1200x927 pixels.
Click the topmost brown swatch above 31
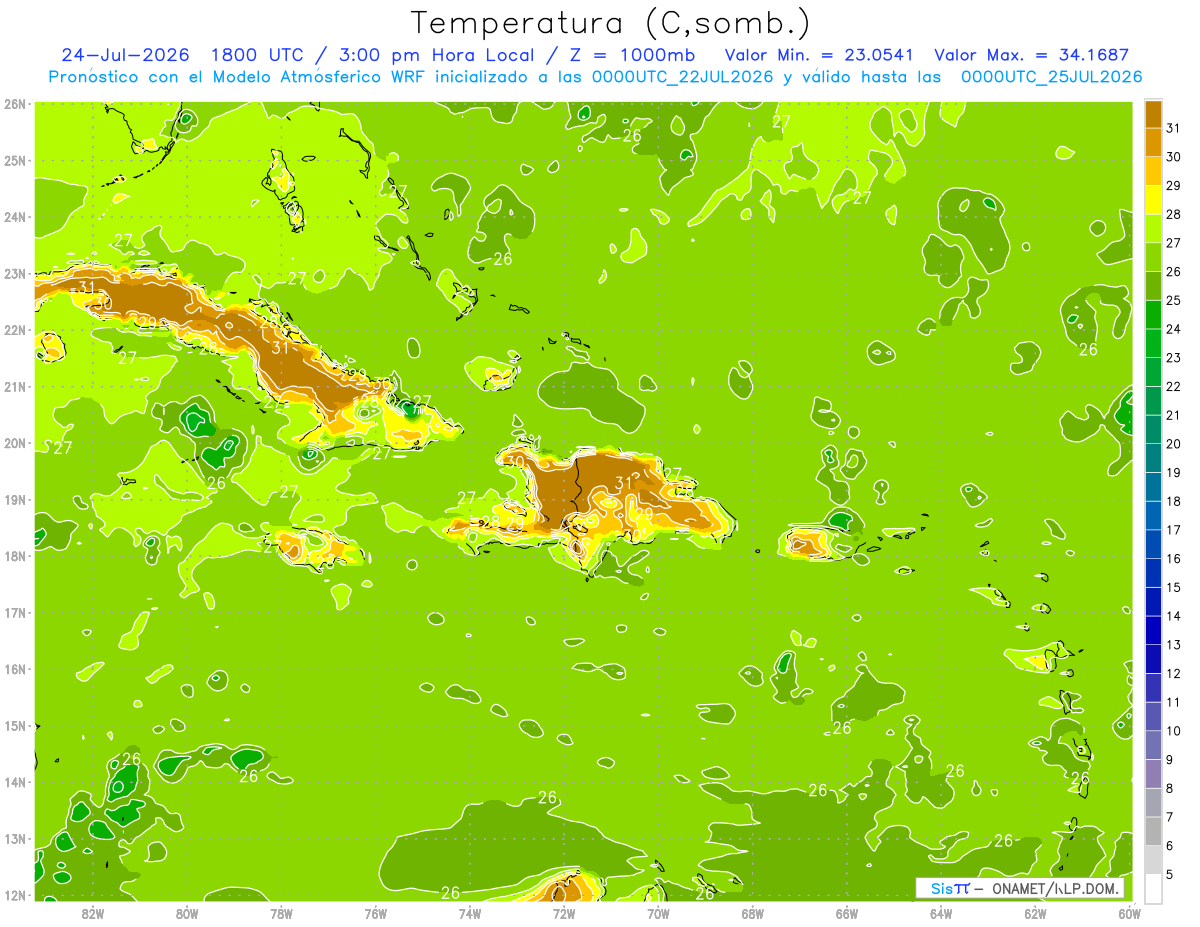click(1153, 114)
